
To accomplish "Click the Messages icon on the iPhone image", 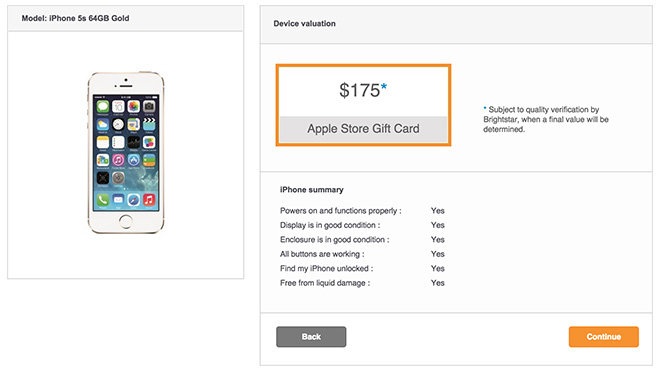I will click(x=103, y=107).
